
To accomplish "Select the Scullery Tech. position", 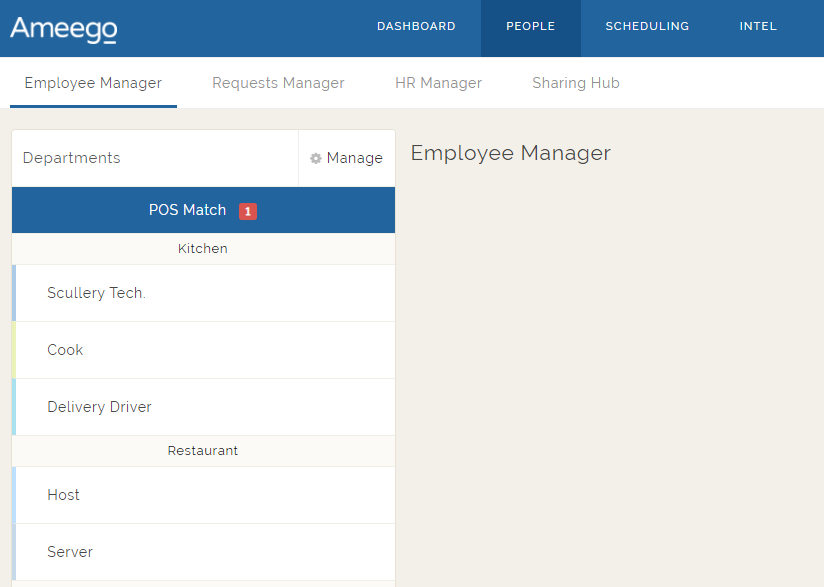I will (96, 293).
